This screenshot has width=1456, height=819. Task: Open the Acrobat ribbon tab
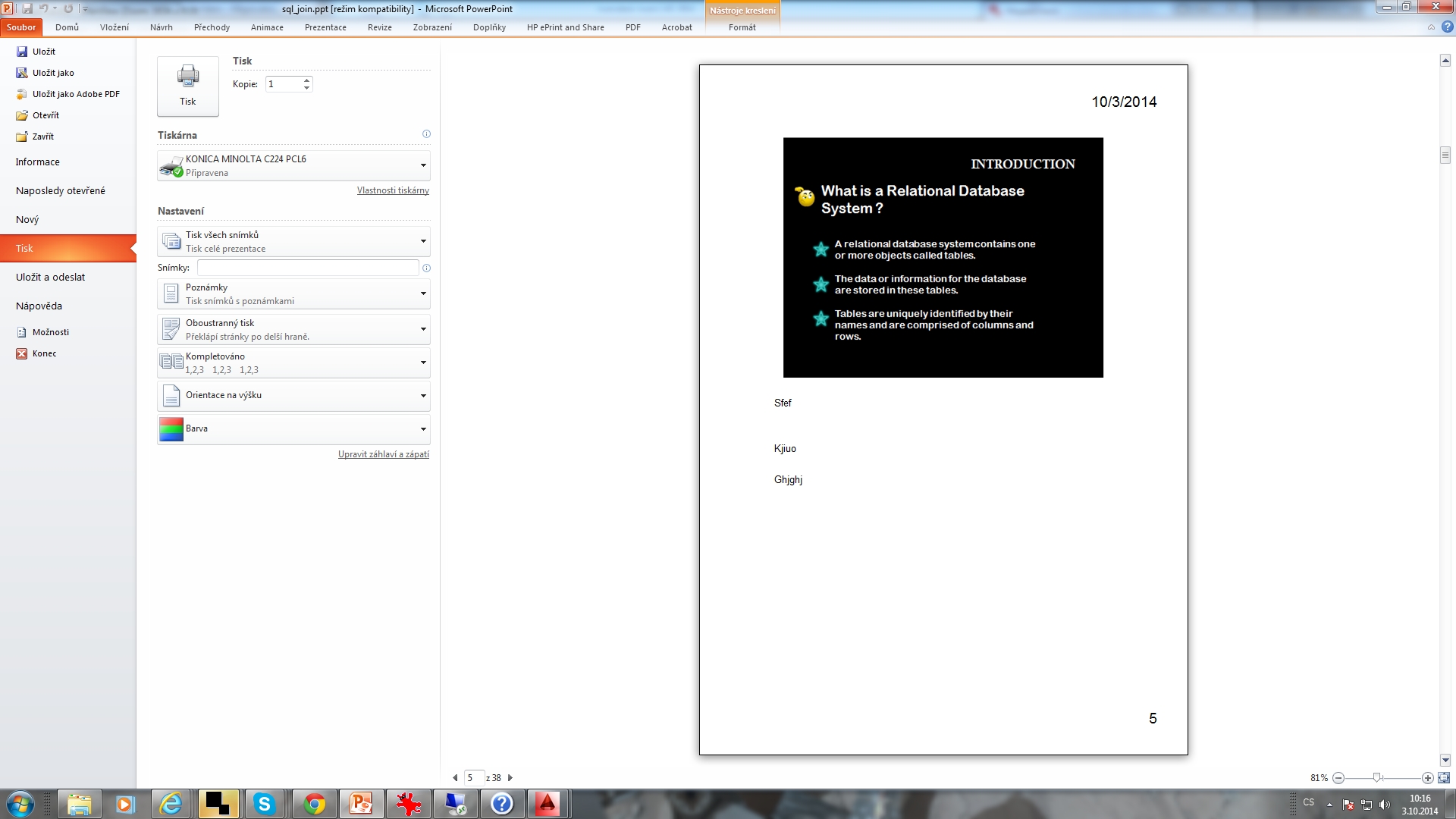tap(676, 27)
